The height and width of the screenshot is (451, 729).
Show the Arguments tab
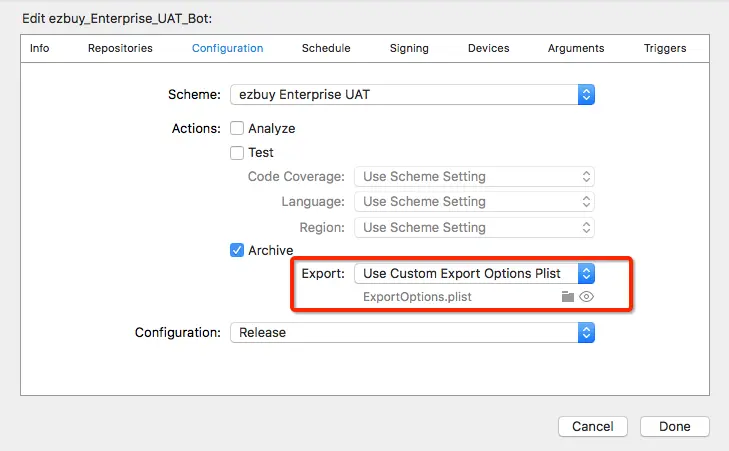pos(576,48)
